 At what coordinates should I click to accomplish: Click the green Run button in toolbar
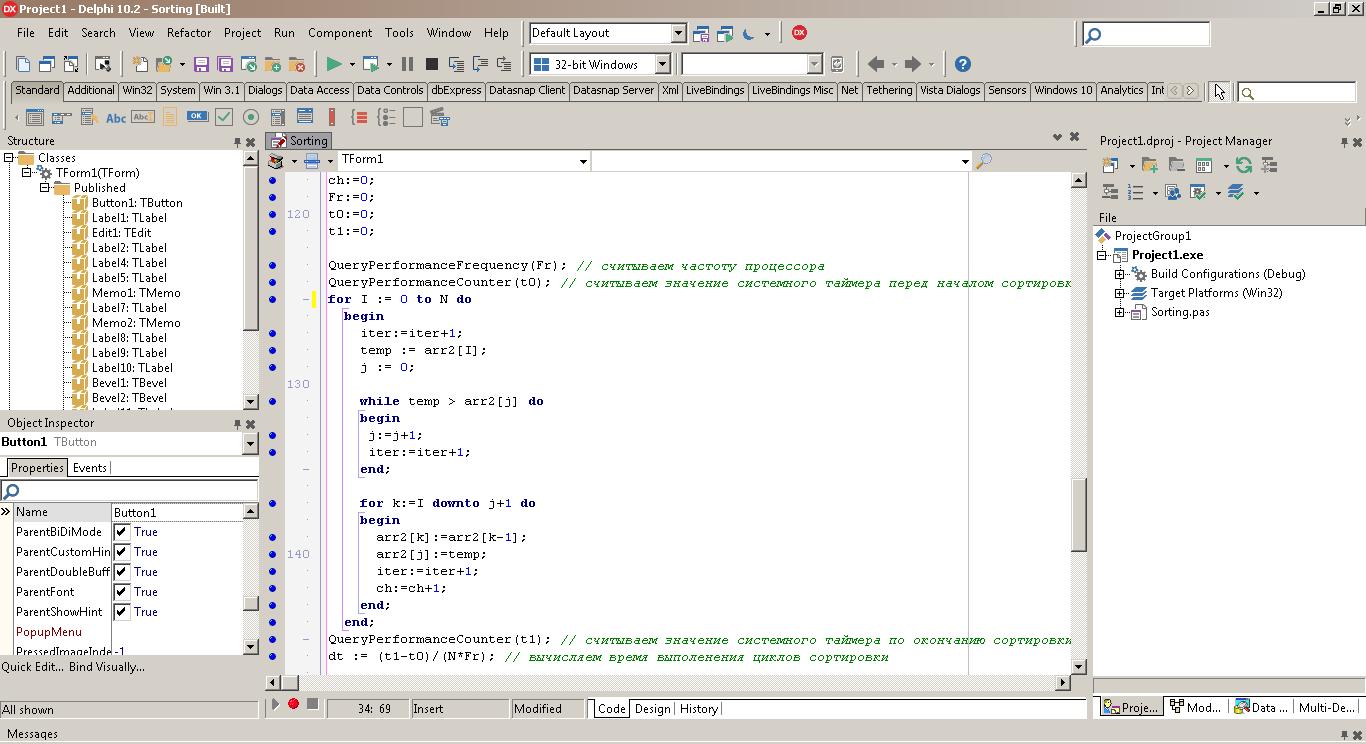click(x=334, y=64)
